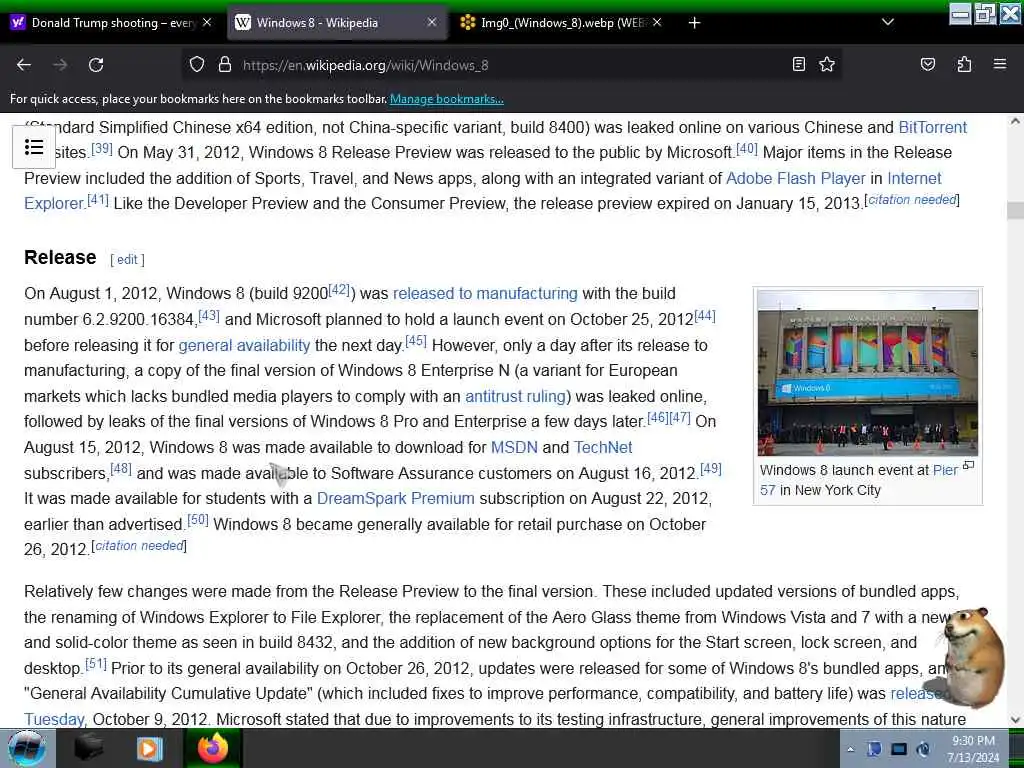View site security padlock information

pyautogui.click(x=225, y=65)
